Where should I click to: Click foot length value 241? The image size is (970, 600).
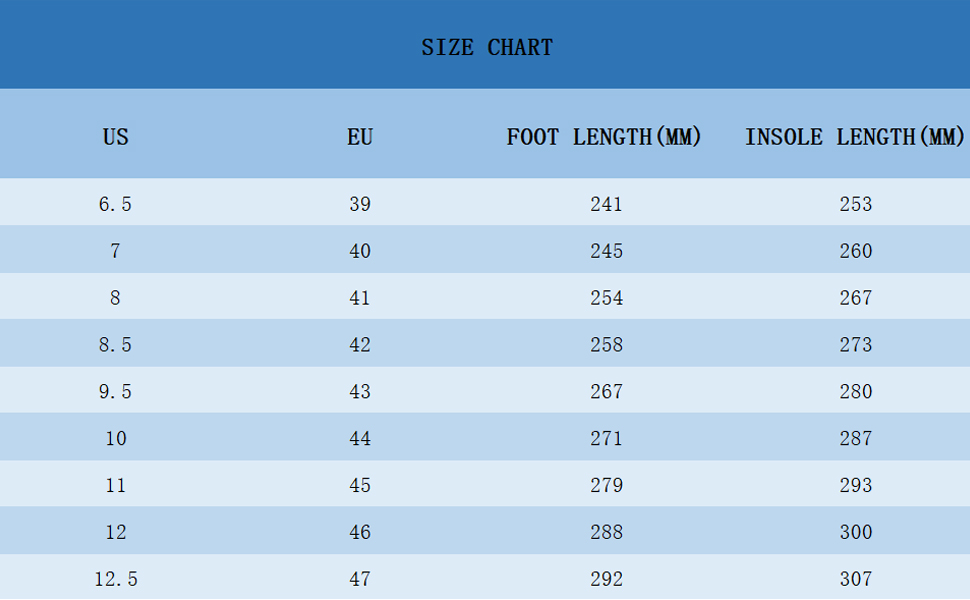(606, 204)
